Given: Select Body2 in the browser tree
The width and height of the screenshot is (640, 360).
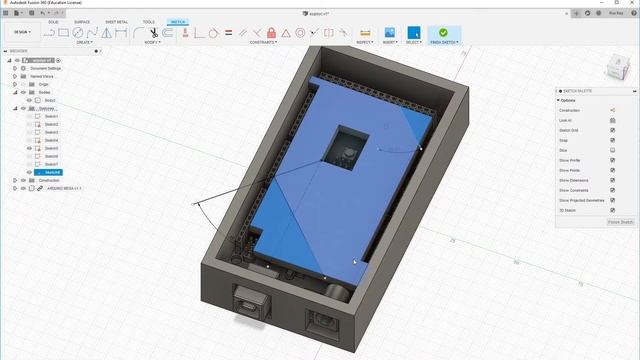Looking at the screenshot, I should (50, 100).
